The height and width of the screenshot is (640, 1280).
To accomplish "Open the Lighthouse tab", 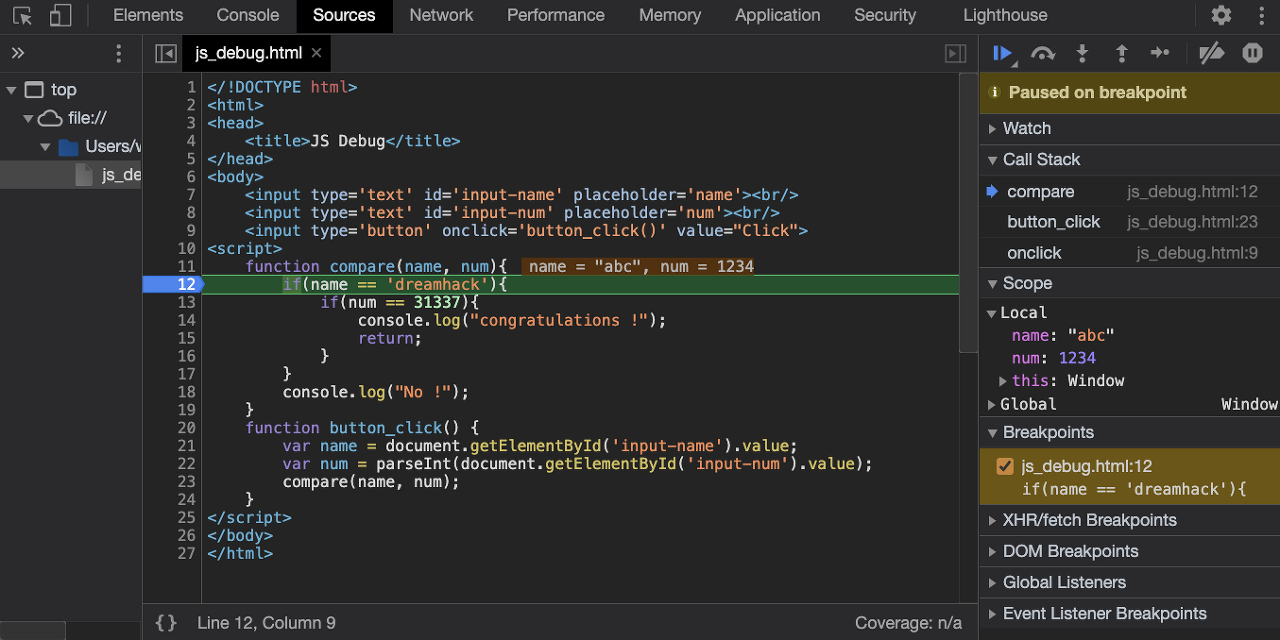I will pyautogui.click(x=1005, y=16).
